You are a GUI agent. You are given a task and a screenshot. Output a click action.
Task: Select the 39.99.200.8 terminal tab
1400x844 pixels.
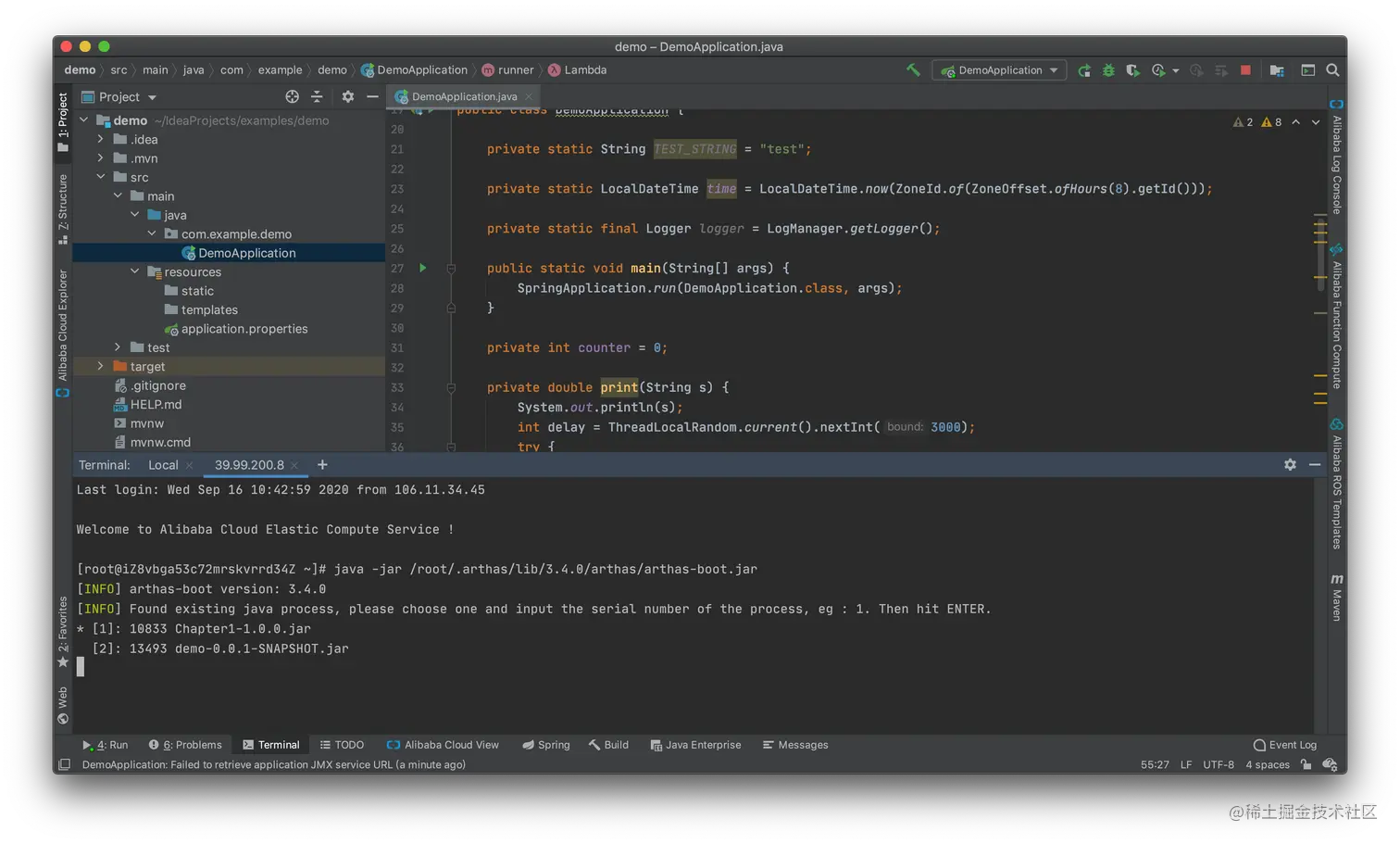tap(249, 465)
